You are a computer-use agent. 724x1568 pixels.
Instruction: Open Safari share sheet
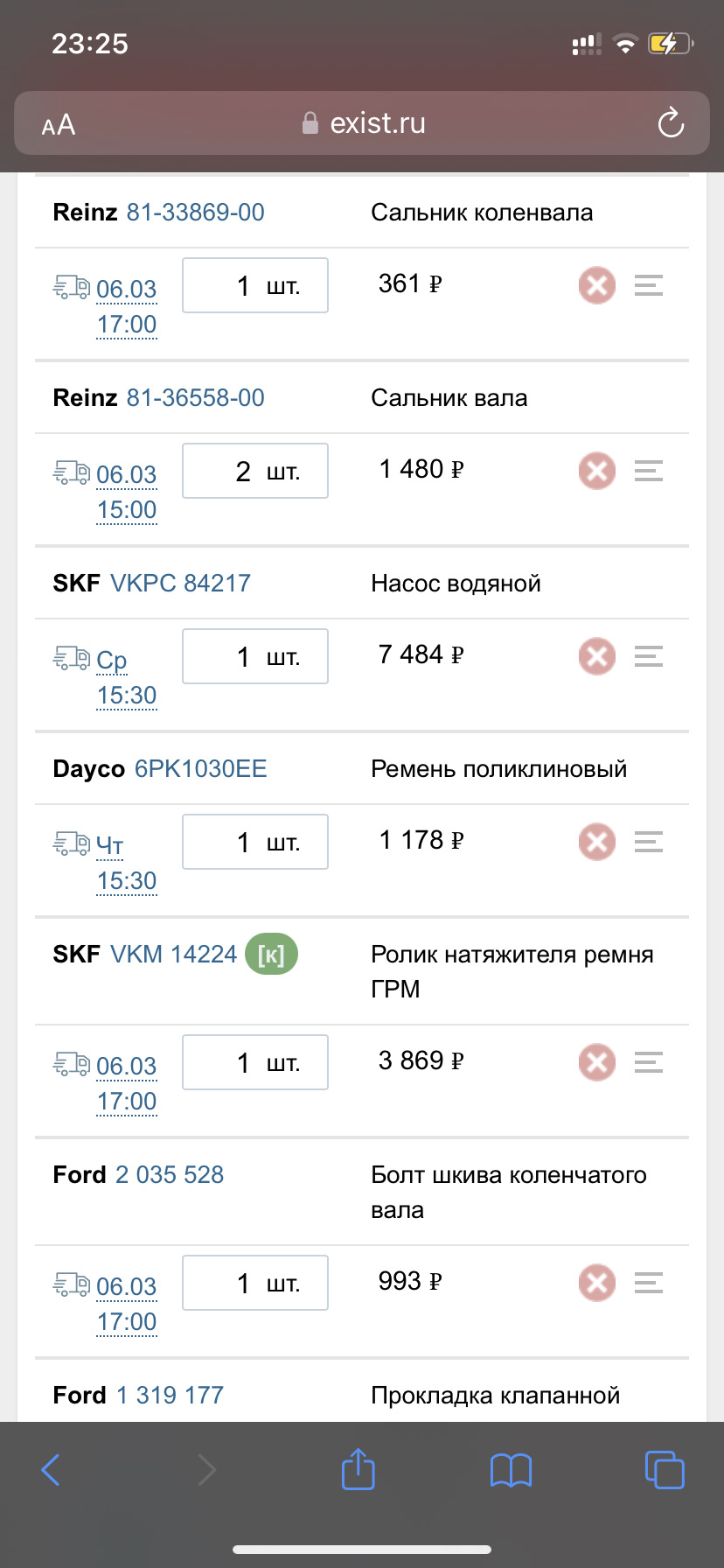pos(358,1469)
